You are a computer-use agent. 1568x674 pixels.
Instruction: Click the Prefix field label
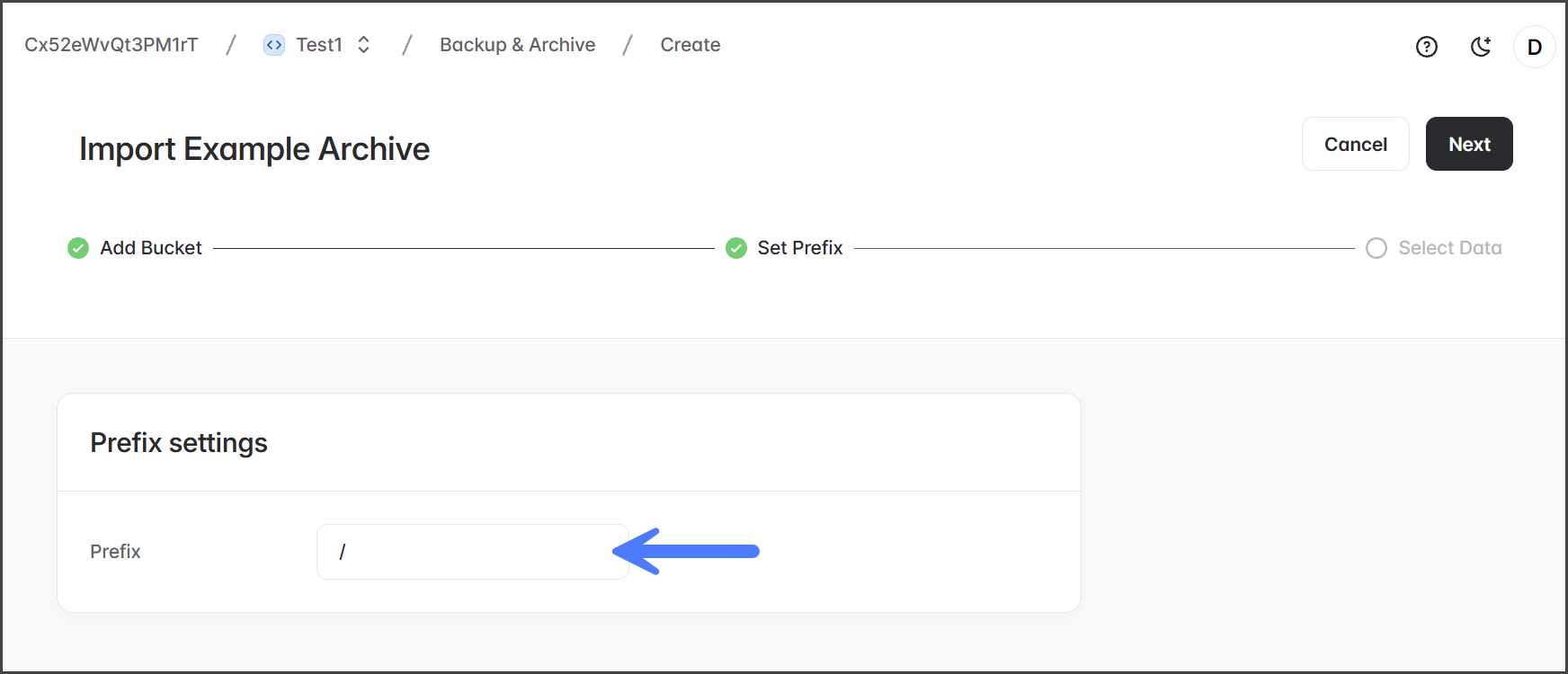point(115,552)
